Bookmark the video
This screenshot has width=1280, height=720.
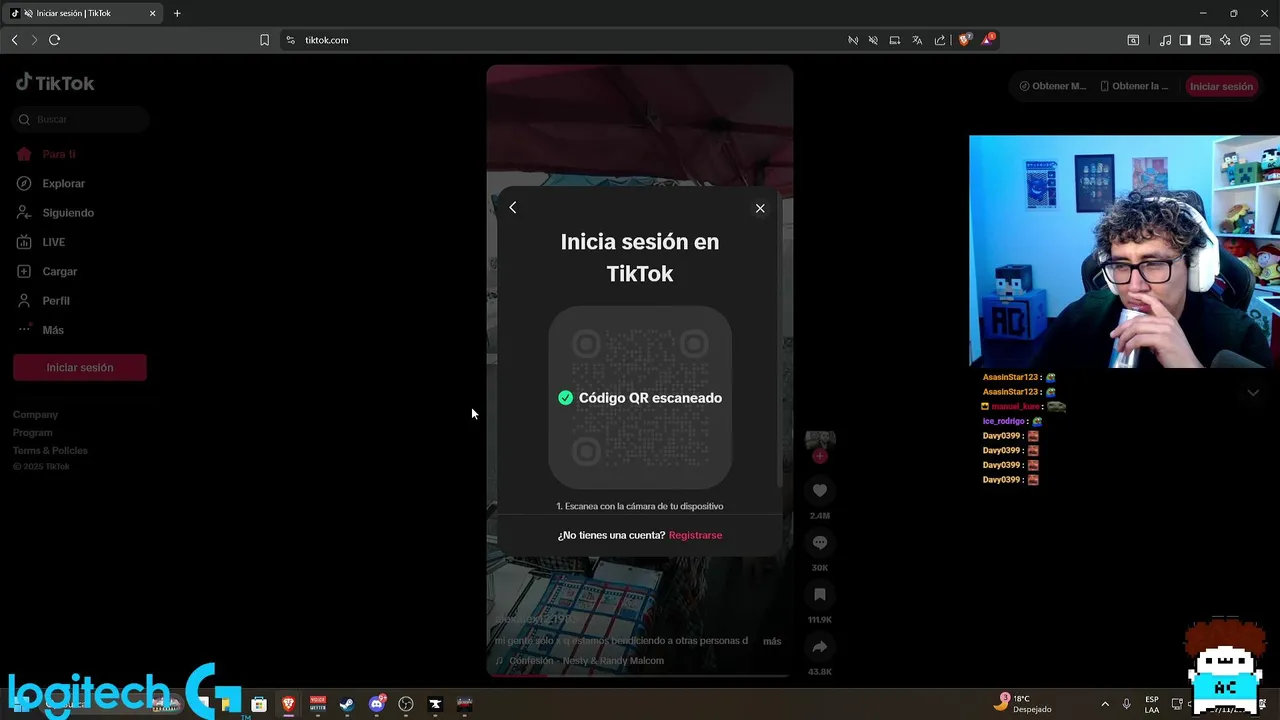[820, 594]
